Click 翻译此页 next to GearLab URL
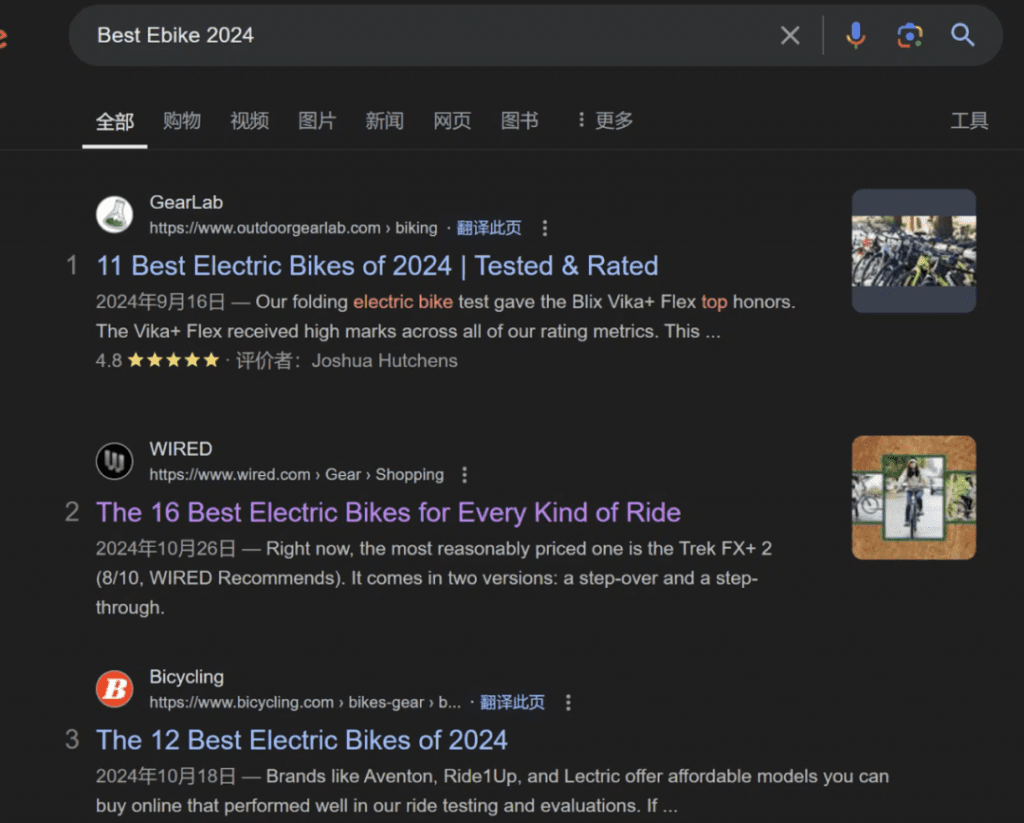1024x823 pixels. click(x=489, y=228)
